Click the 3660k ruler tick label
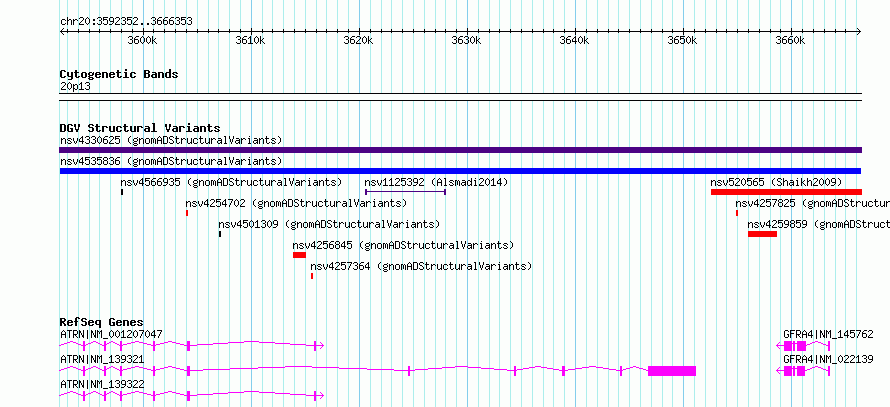 click(791, 41)
